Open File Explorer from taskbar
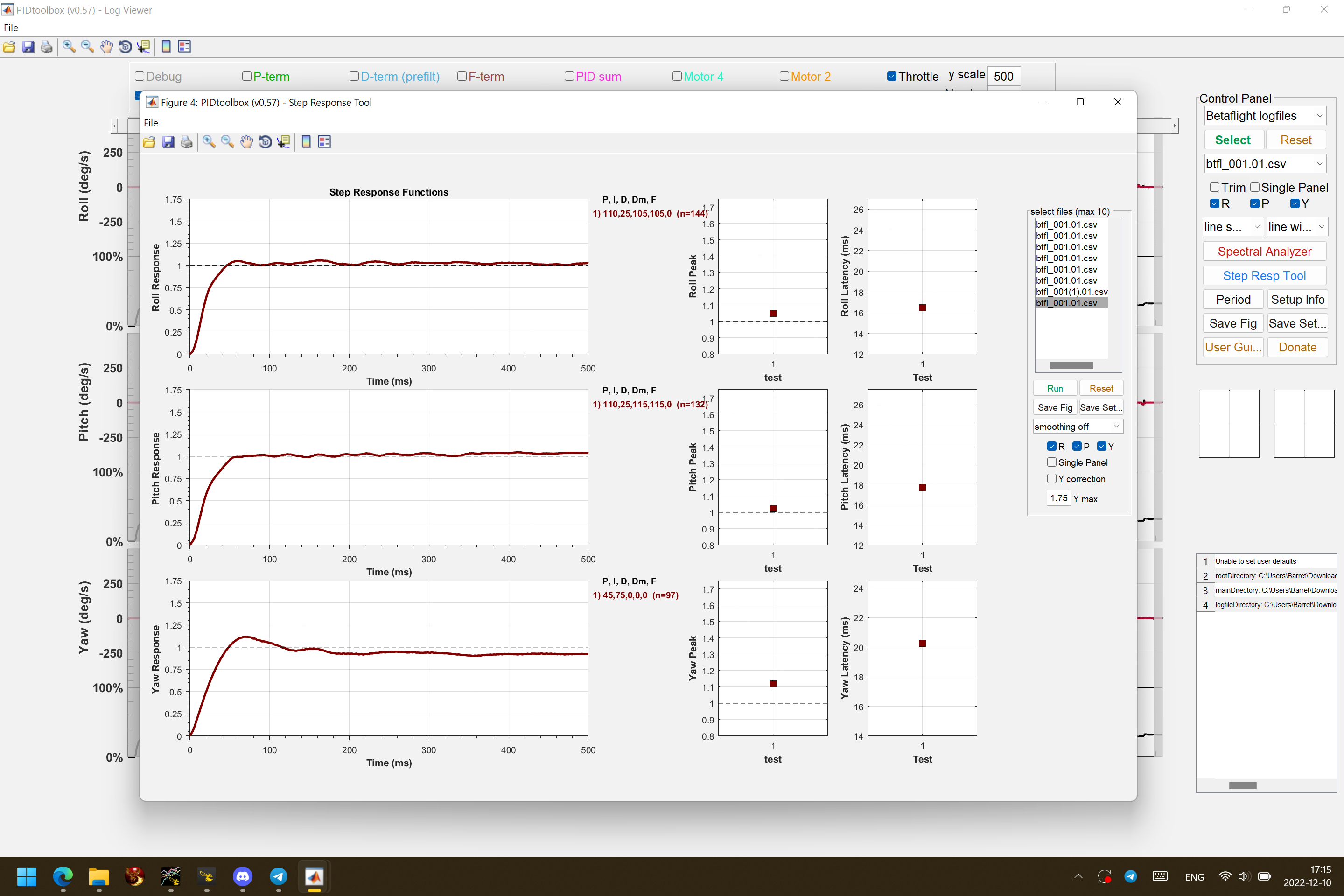Screen dimensions: 1344x896 pos(98,876)
